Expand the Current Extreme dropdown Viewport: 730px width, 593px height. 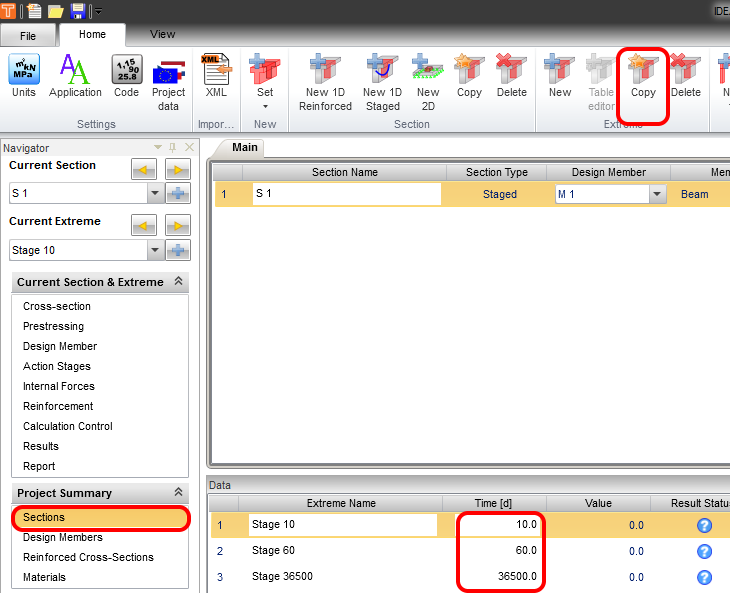click(x=155, y=250)
